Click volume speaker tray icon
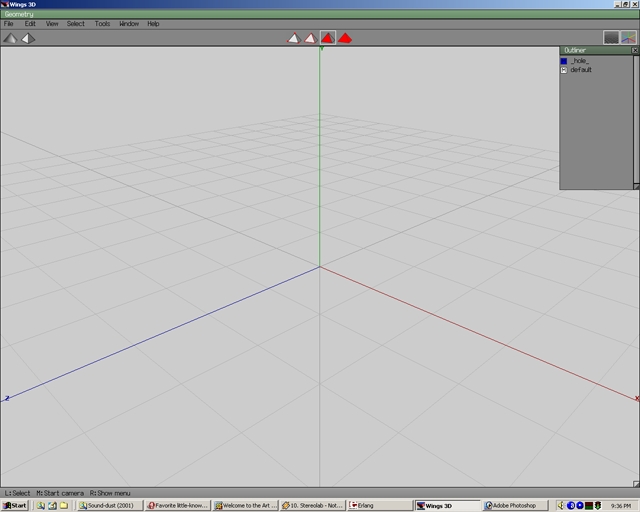640x512 pixels. [x=561, y=505]
